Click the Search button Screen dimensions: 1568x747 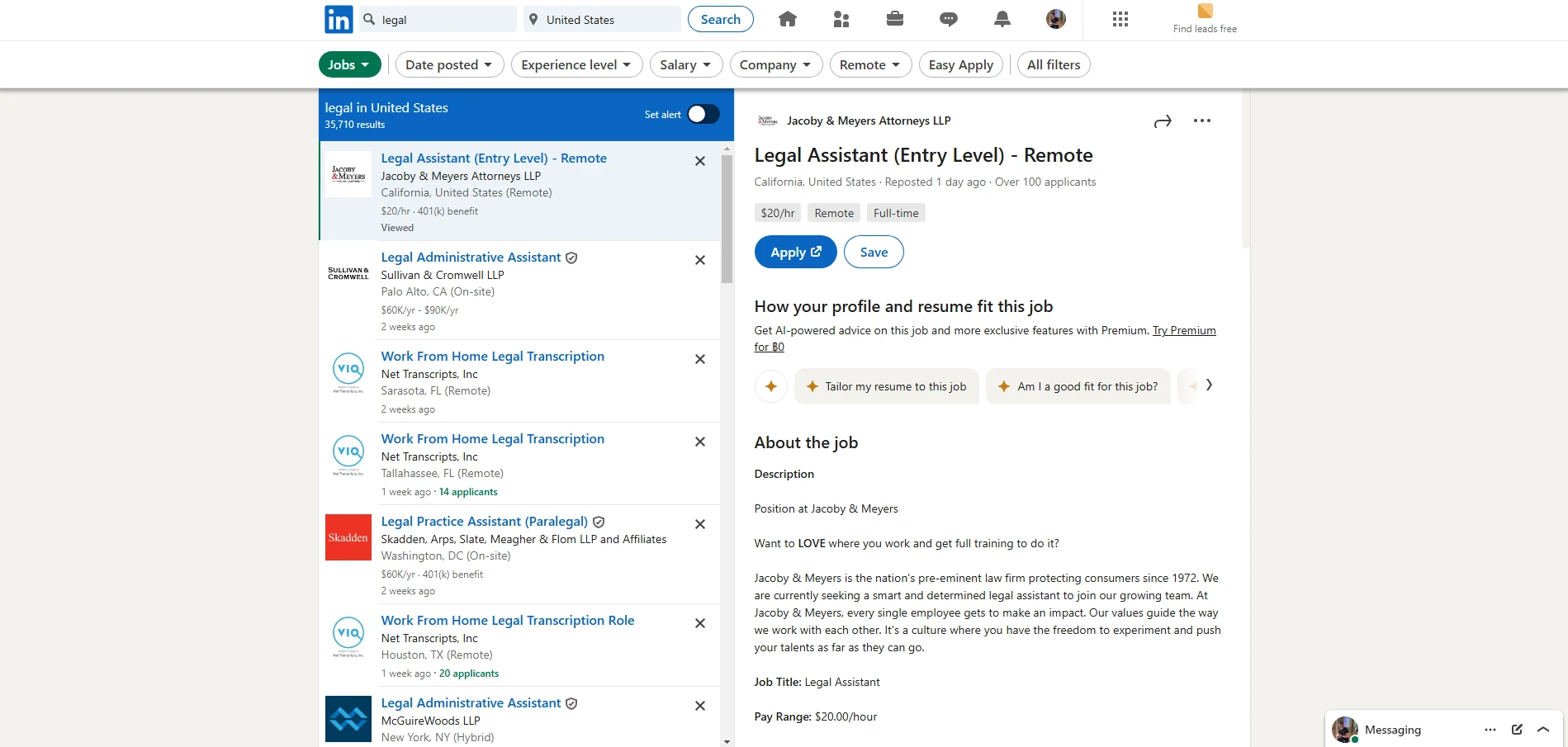(721, 19)
